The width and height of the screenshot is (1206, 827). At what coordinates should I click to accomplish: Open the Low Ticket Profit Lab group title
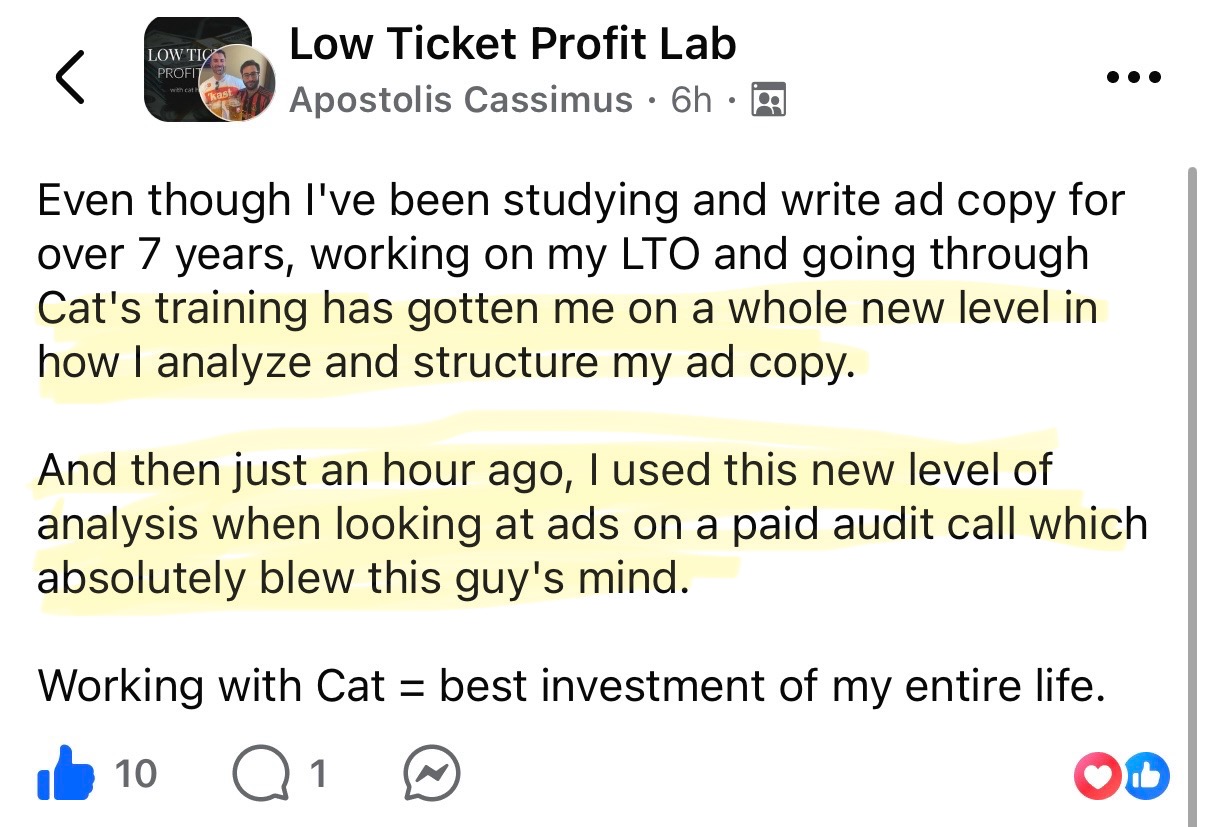(x=513, y=43)
